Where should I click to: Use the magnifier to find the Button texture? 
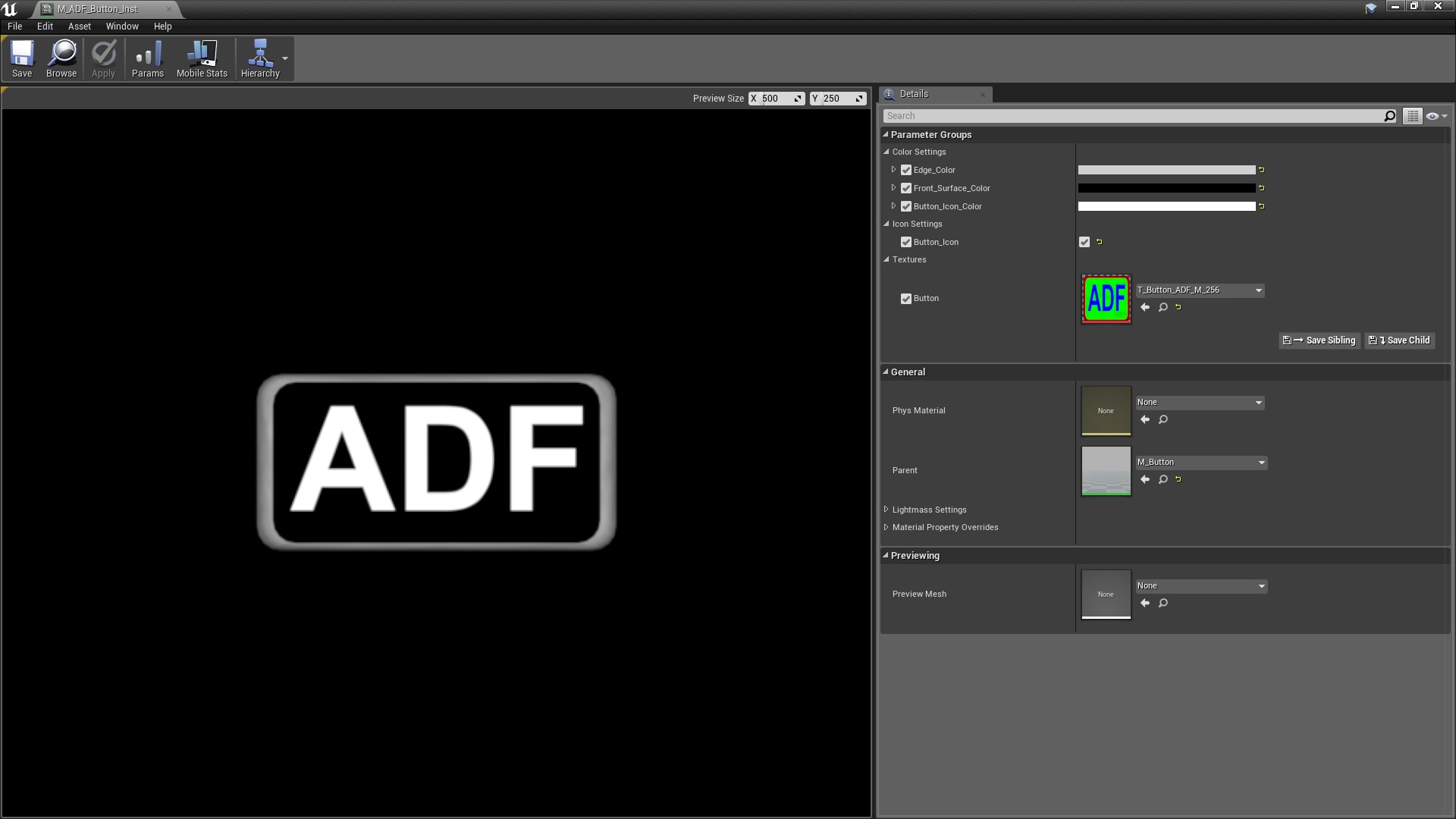[x=1163, y=307]
